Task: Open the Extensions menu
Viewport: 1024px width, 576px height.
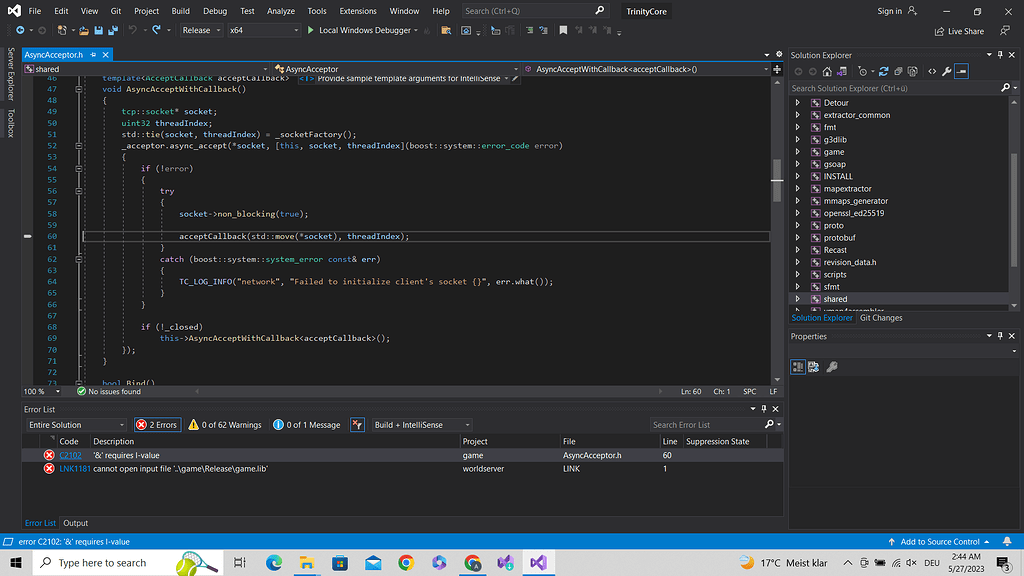Action: tap(358, 11)
